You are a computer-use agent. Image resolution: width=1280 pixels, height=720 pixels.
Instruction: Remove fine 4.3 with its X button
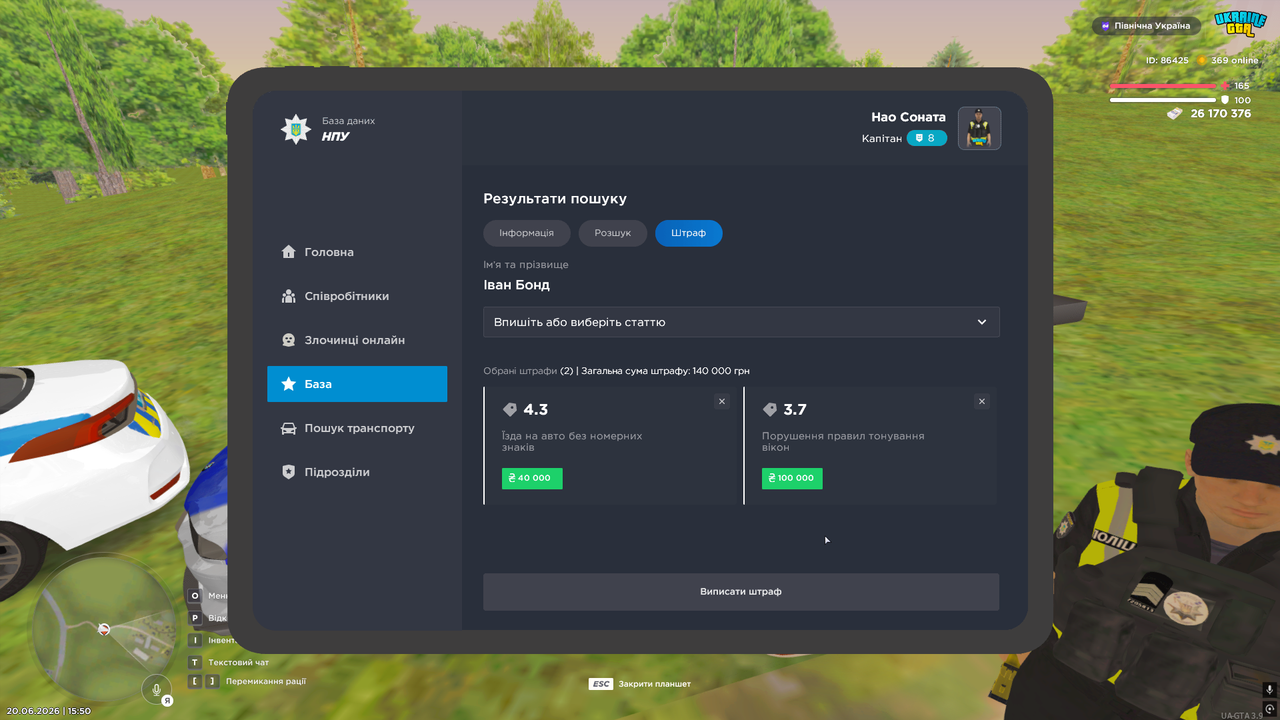[722, 401]
